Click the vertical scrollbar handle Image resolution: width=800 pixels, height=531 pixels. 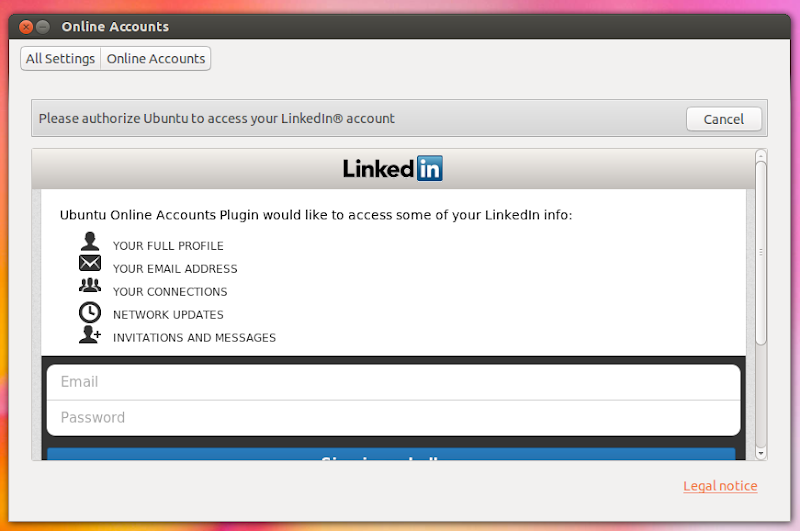point(761,253)
